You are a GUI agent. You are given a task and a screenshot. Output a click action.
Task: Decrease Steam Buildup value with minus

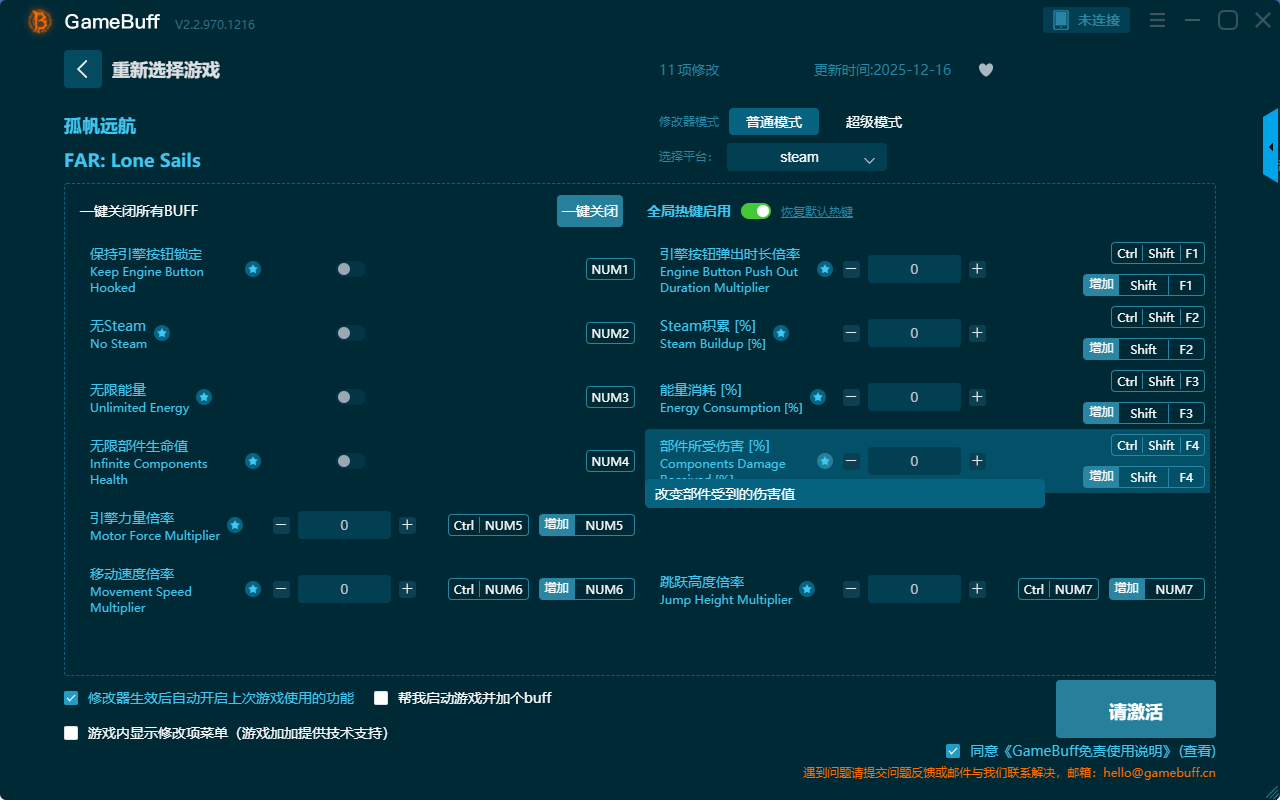pyautogui.click(x=851, y=333)
